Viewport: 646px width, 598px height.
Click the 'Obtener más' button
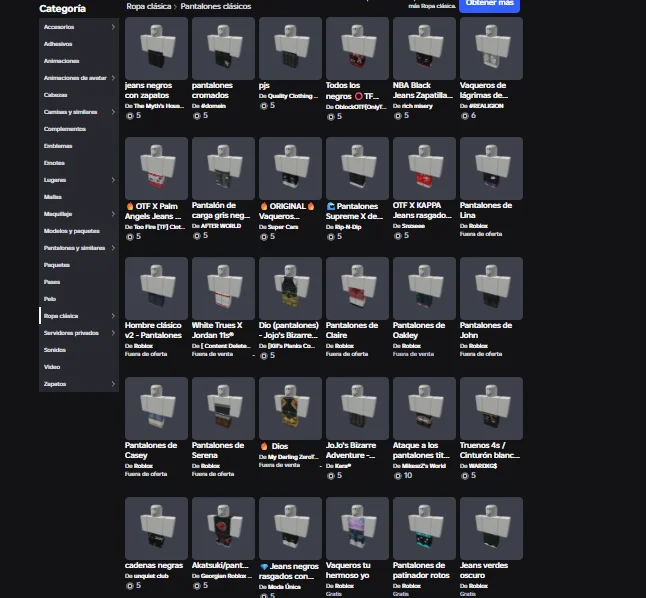(x=490, y=4)
